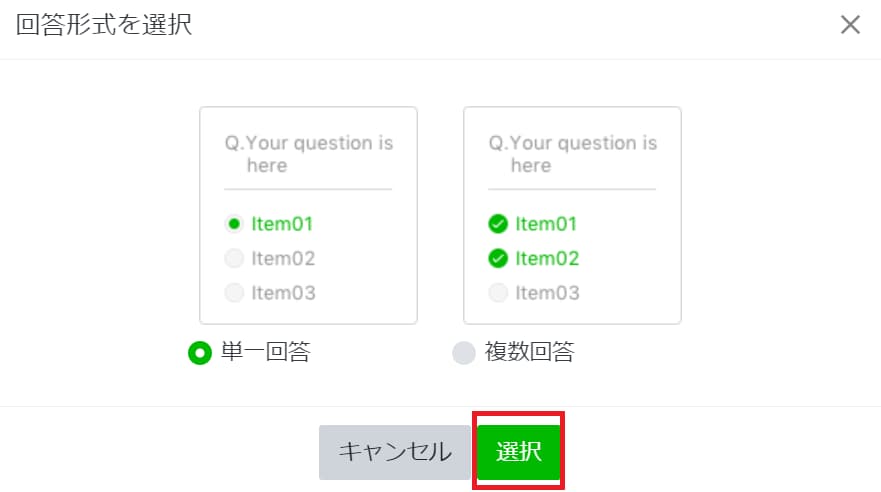Click the 回答形式を選択 dialog title
The height and width of the screenshot is (492, 881).
pos(104,25)
